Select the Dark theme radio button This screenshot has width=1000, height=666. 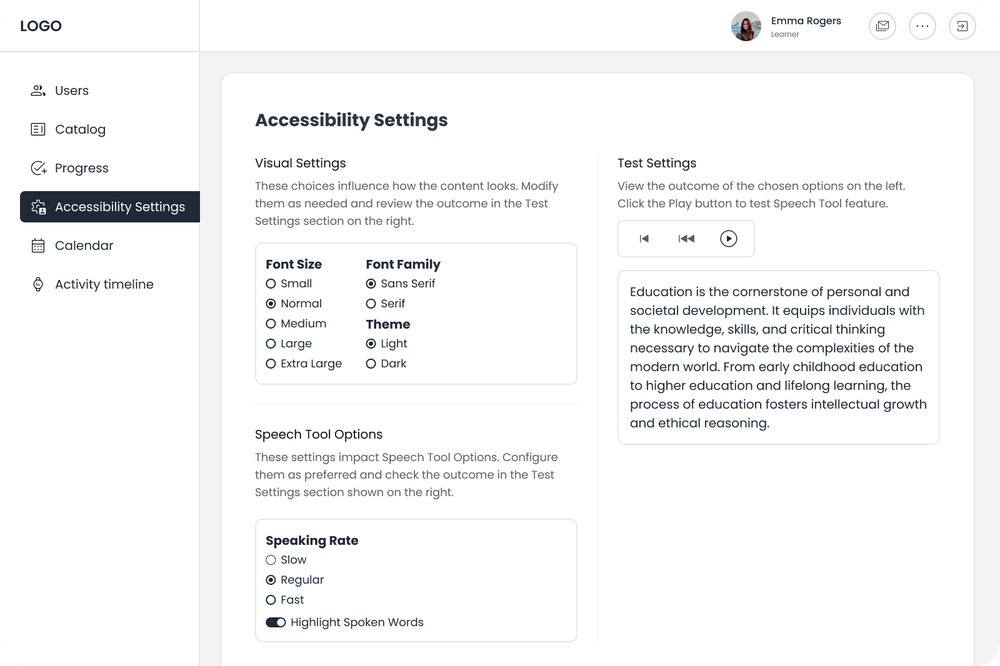coord(371,364)
